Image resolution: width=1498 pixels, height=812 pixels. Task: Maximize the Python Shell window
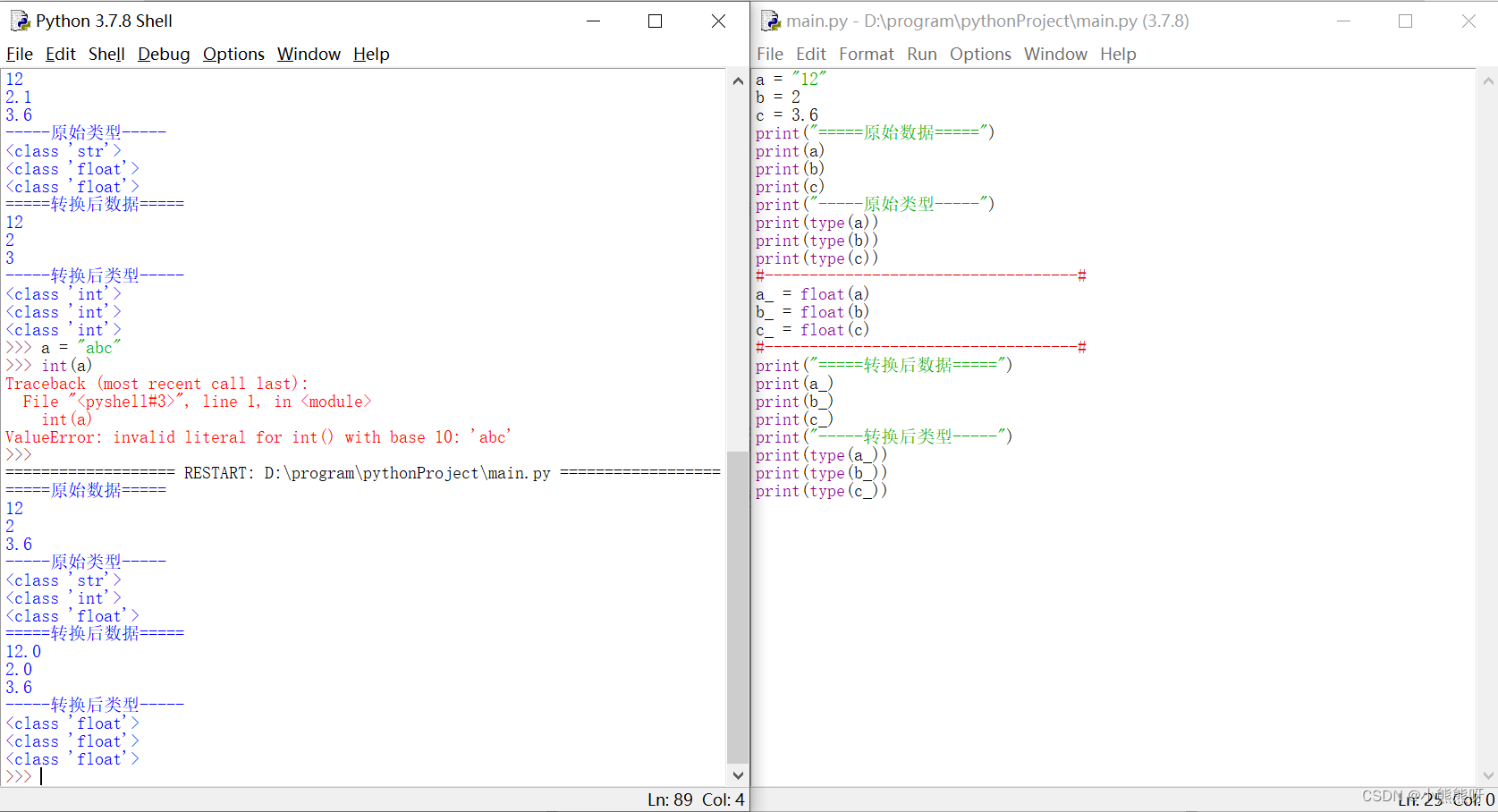656,21
